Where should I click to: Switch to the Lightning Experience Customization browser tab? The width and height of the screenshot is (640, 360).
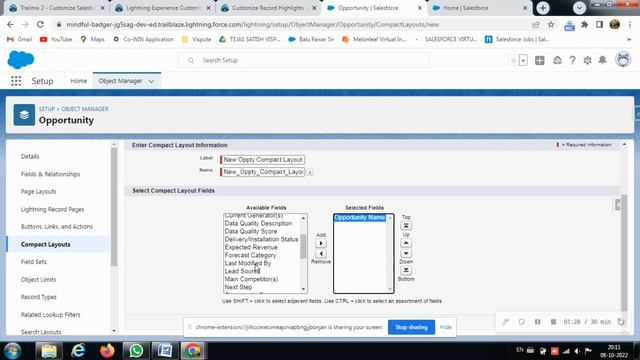pyautogui.click(x=162, y=8)
